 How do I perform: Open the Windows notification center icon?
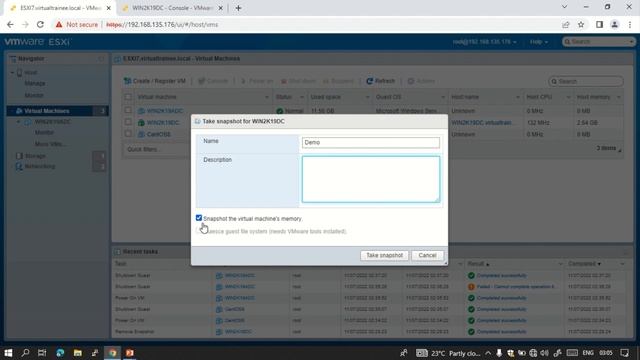click(x=624, y=353)
